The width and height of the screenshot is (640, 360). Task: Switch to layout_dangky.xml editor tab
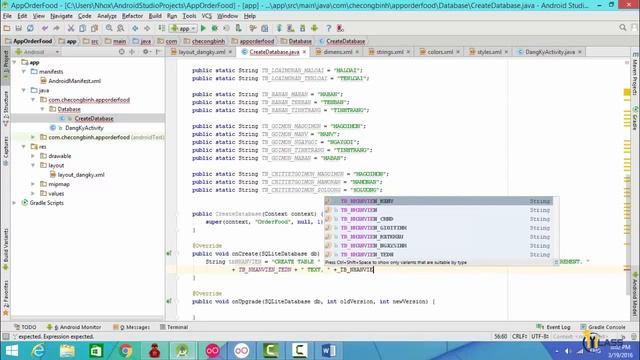pyautogui.click(x=202, y=52)
